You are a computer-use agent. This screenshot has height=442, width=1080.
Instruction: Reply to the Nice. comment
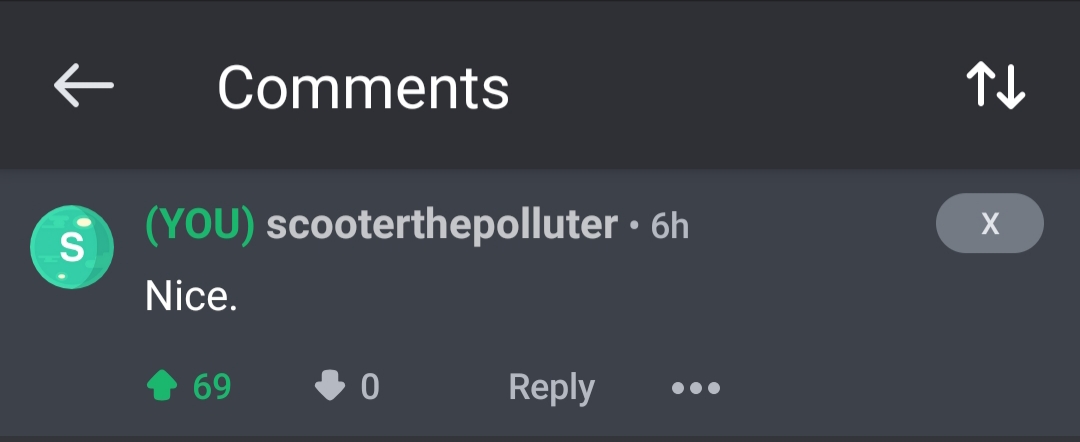coord(551,387)
